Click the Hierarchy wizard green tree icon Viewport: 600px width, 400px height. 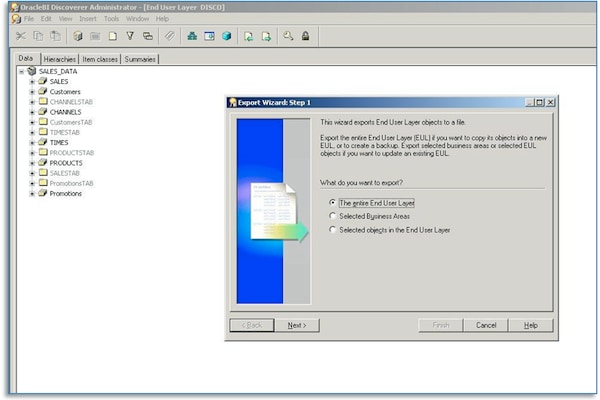pos(192,36)
